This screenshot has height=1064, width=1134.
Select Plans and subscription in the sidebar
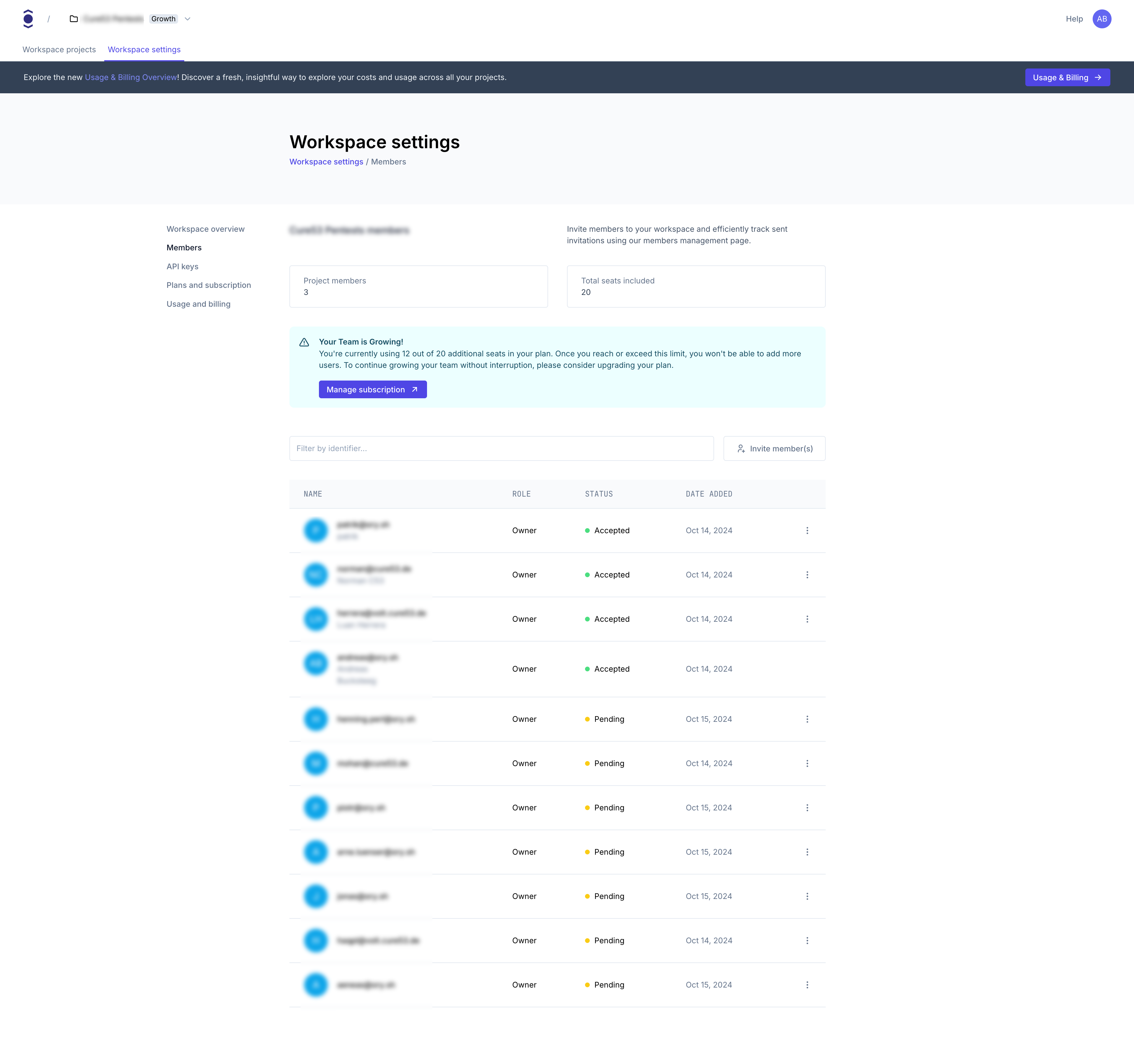208,285
